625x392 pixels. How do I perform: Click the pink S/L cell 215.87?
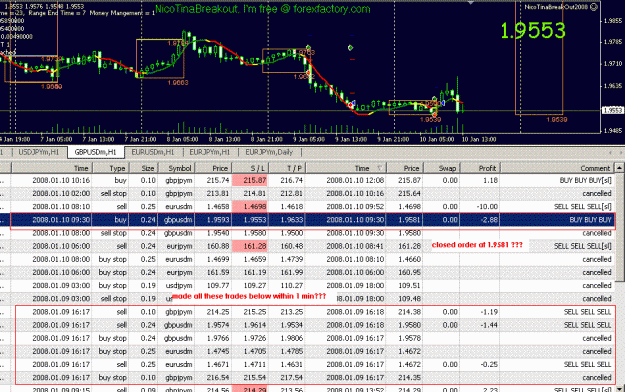(x=250, y=180)
